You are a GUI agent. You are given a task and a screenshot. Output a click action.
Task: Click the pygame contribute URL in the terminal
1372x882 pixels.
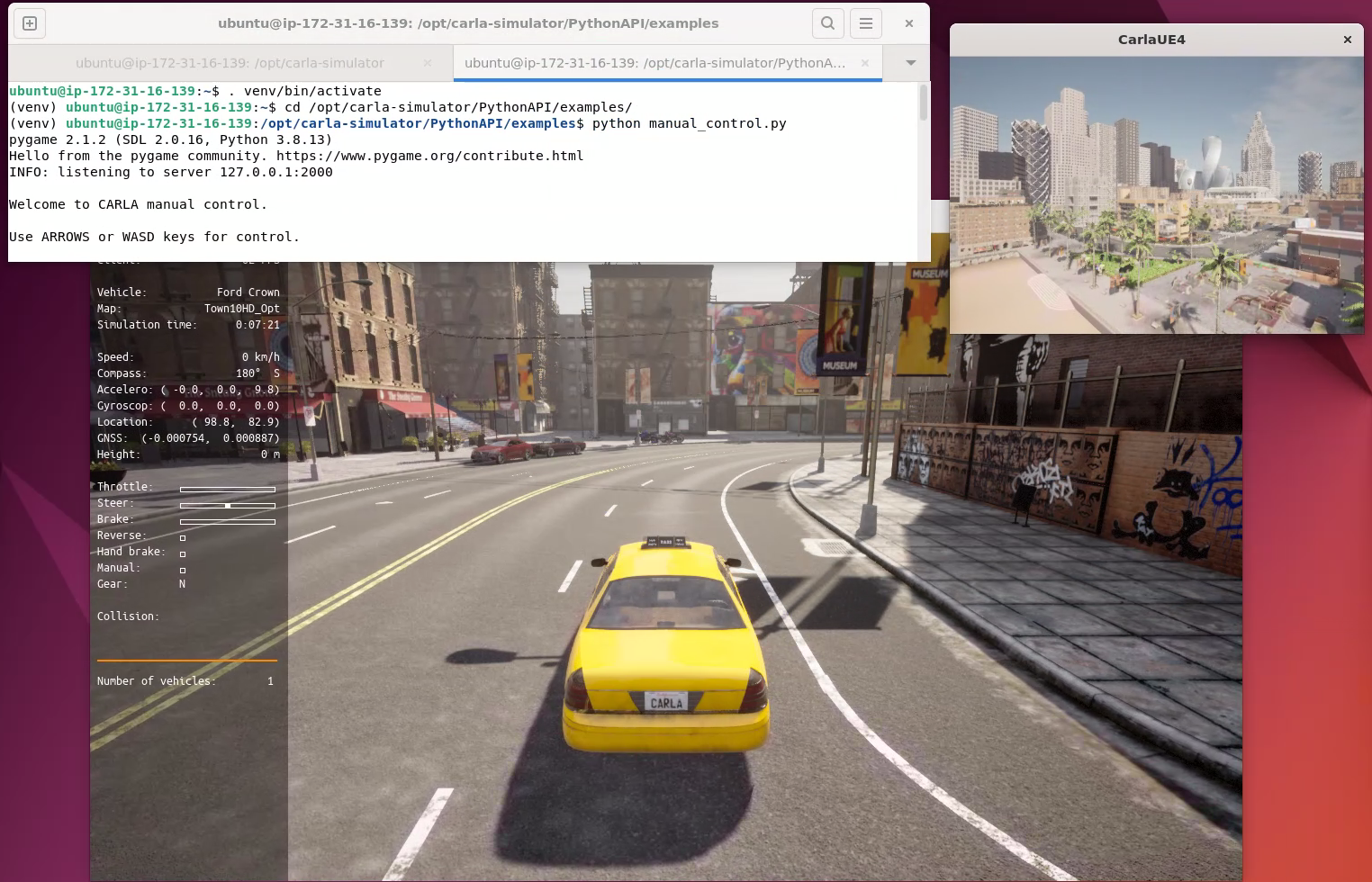(x=429, y=156)
